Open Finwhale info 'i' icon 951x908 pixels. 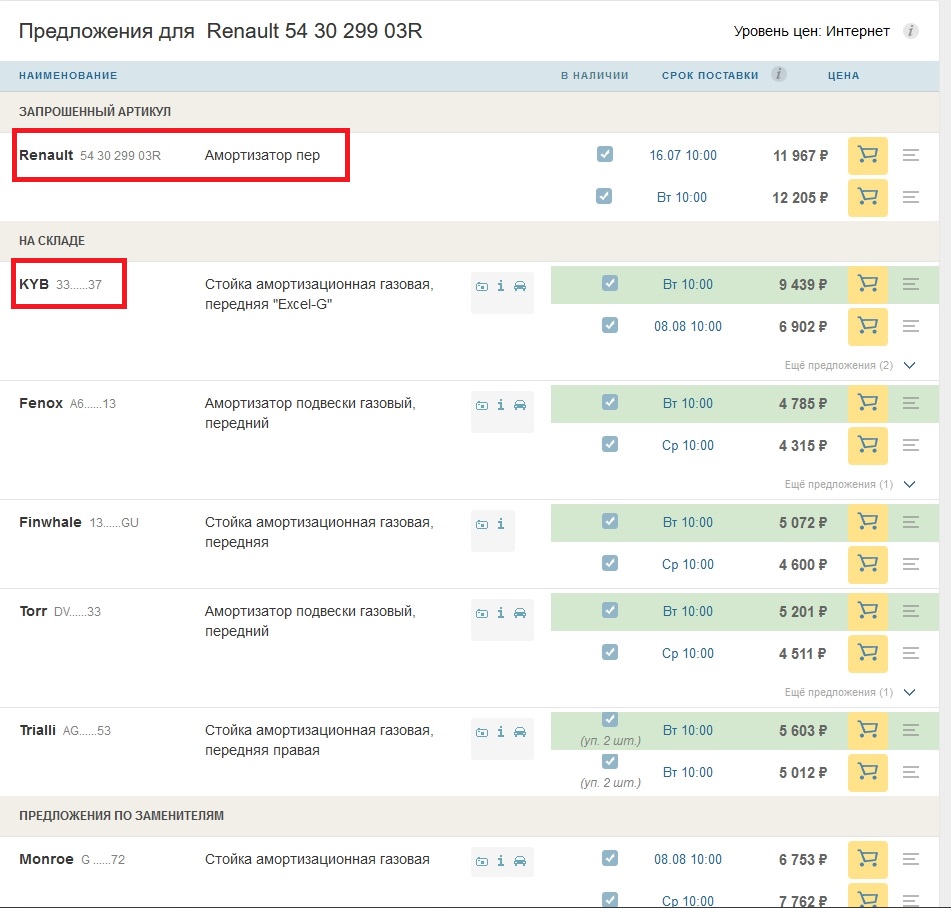point(500,523)
